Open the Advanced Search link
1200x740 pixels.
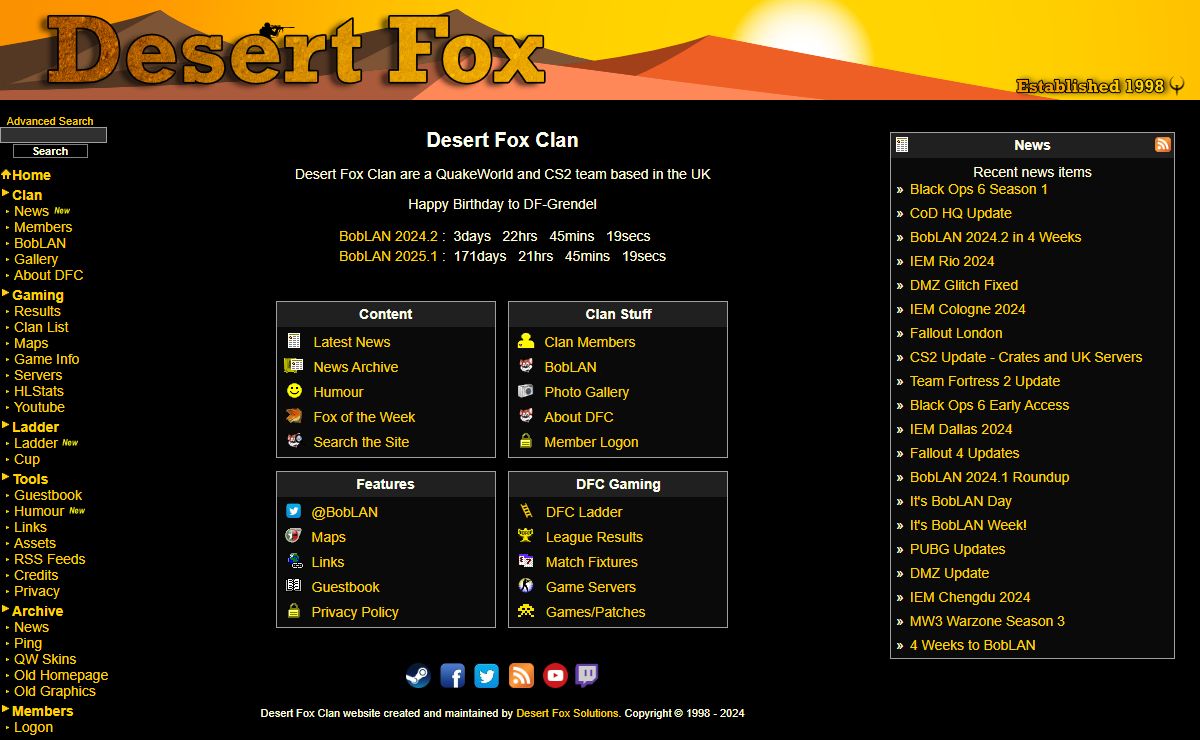(50, 121)
